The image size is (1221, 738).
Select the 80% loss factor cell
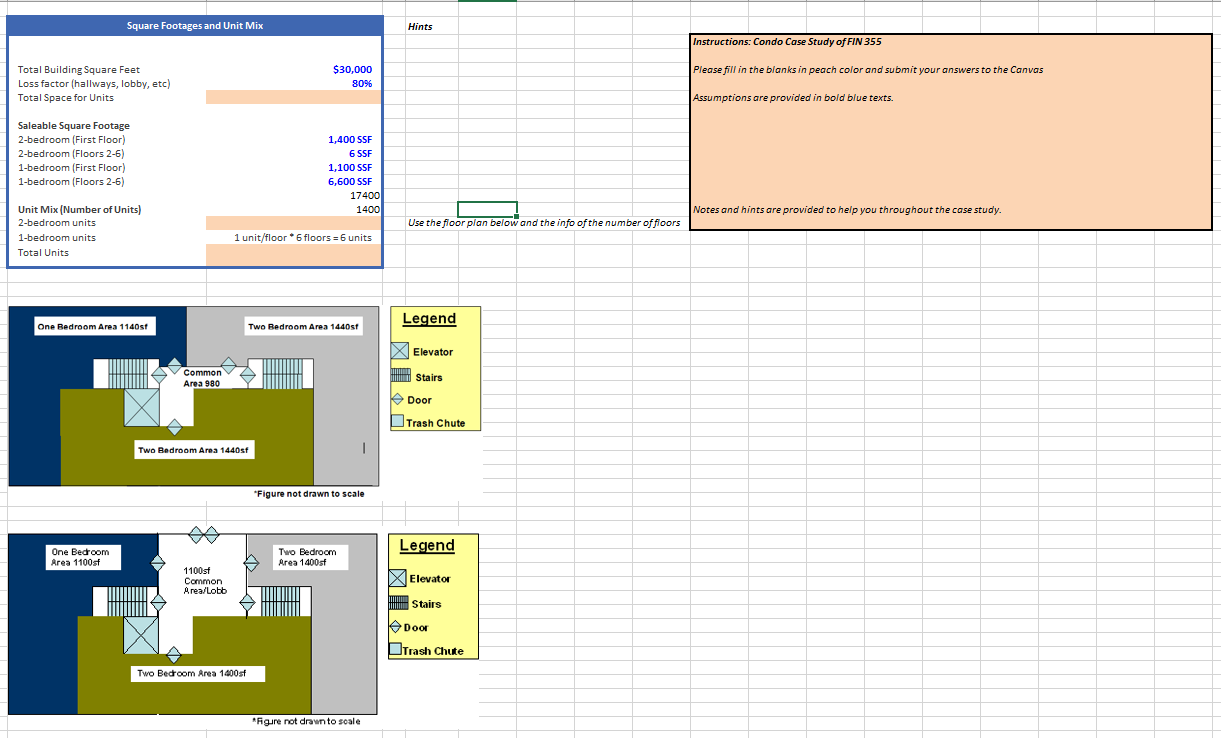pyautogui.click(x=293, y=83)
